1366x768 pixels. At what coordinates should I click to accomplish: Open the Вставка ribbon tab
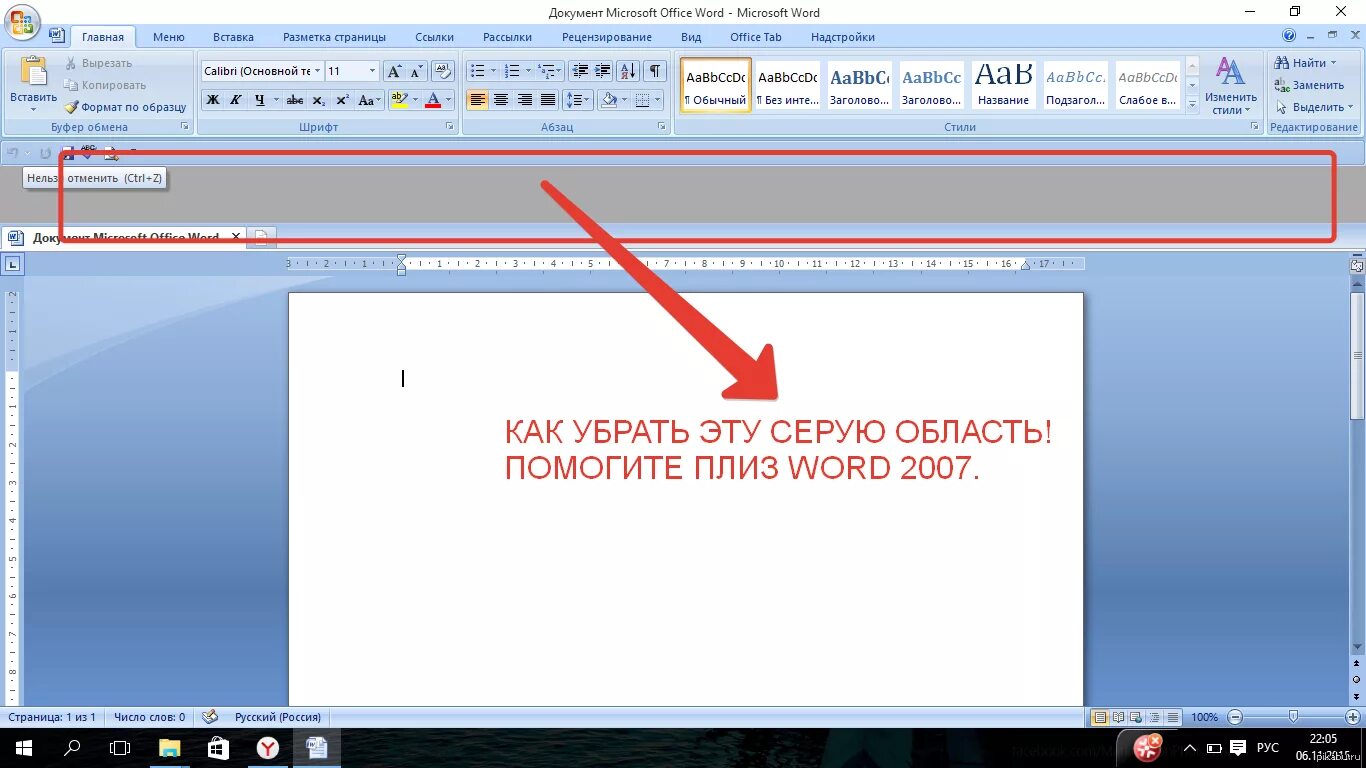233,37
